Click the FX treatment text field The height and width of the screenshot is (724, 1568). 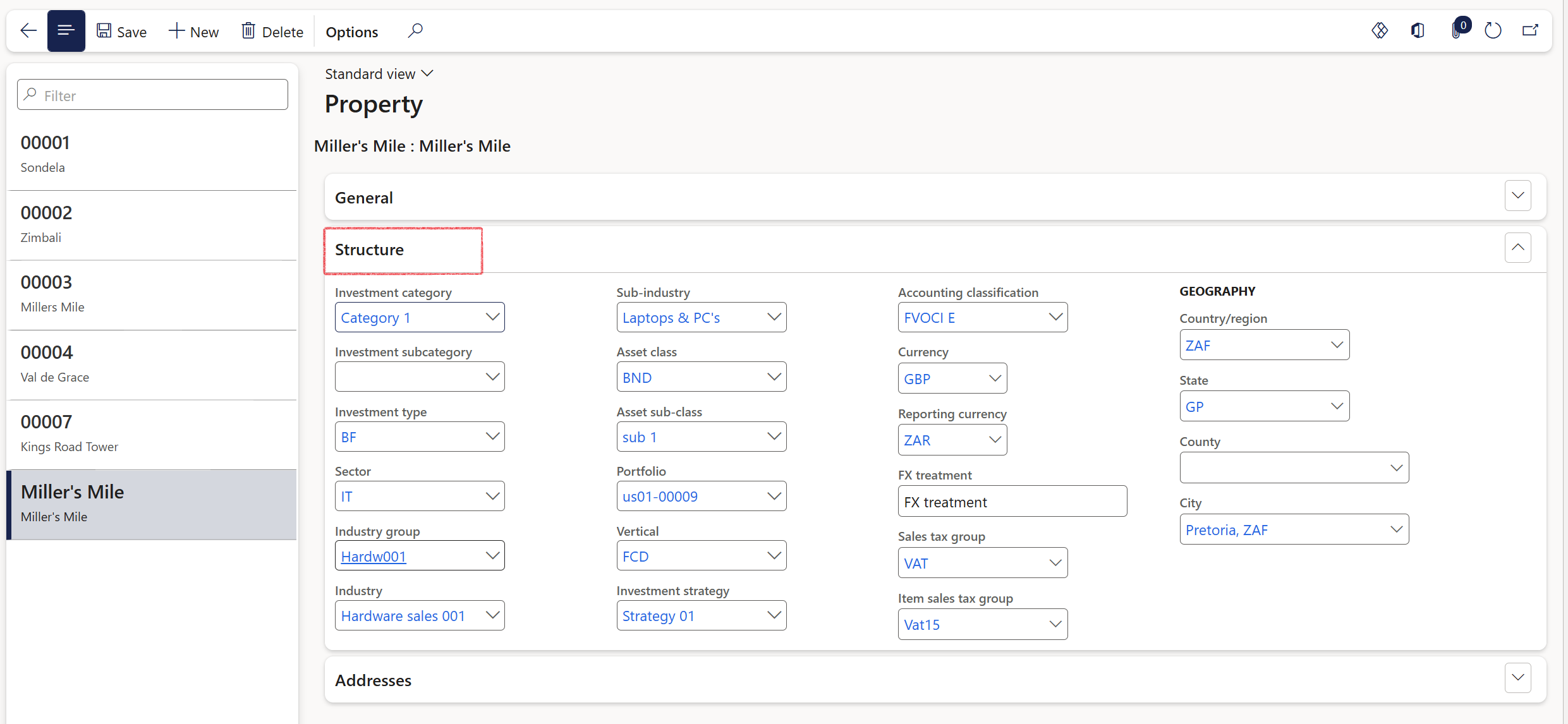click(x=1012, y=502)
